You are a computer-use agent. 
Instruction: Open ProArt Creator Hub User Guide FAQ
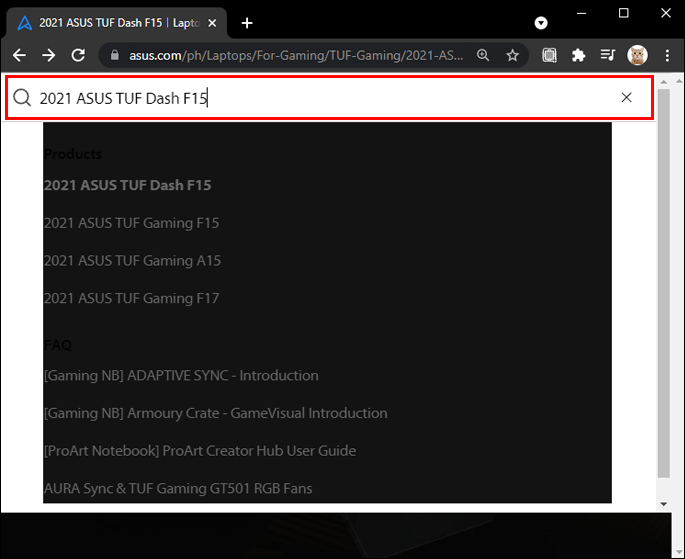(x=200, y=451)
